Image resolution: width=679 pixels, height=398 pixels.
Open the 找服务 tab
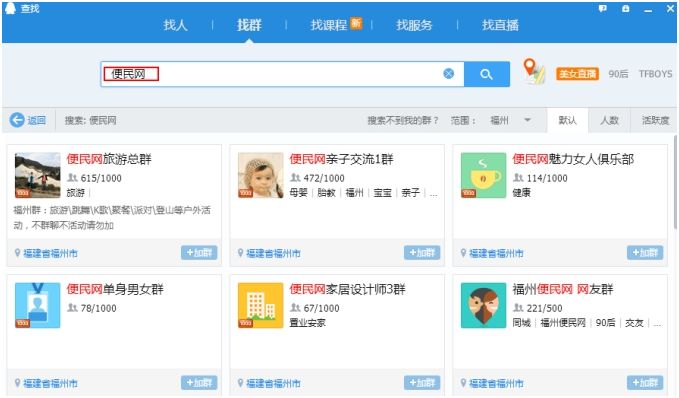tap(414, 25)
